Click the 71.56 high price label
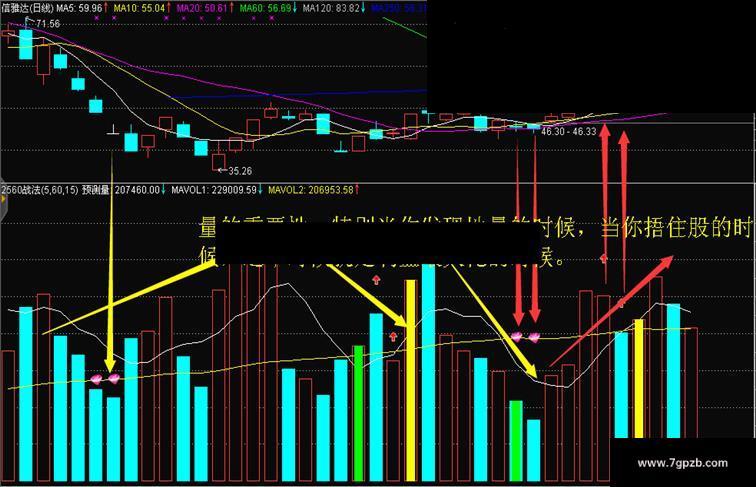The width and height of the screenshot is (756, 487). (x=48, y=24)
